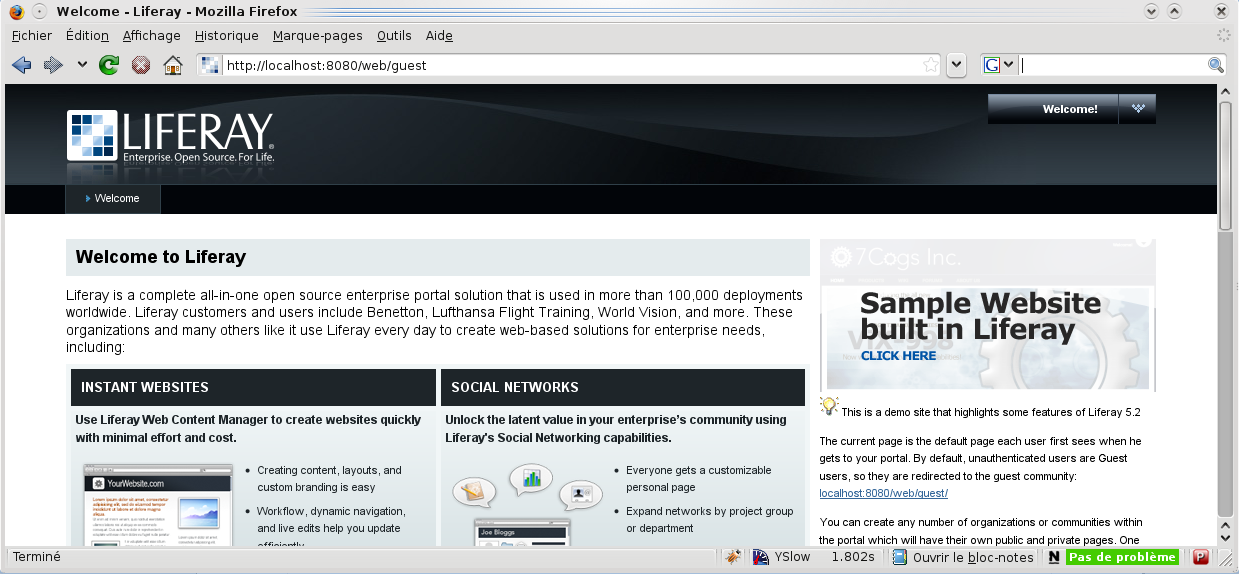Click the Terminé status text

37,557
